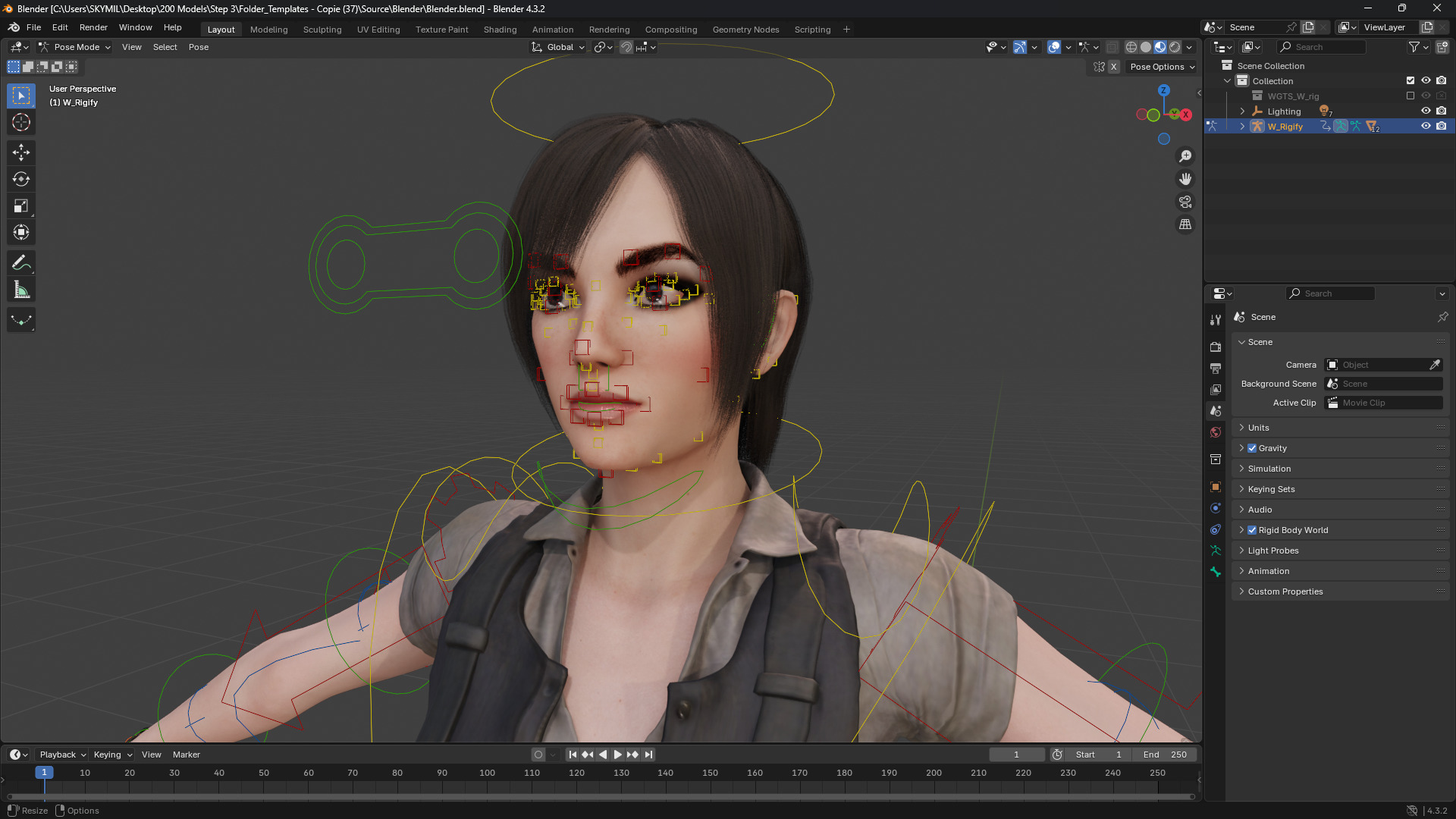This screenshot has width=1456, height=819.
Task: Switch to the Sculpting workspace tab
Action: 322,30
